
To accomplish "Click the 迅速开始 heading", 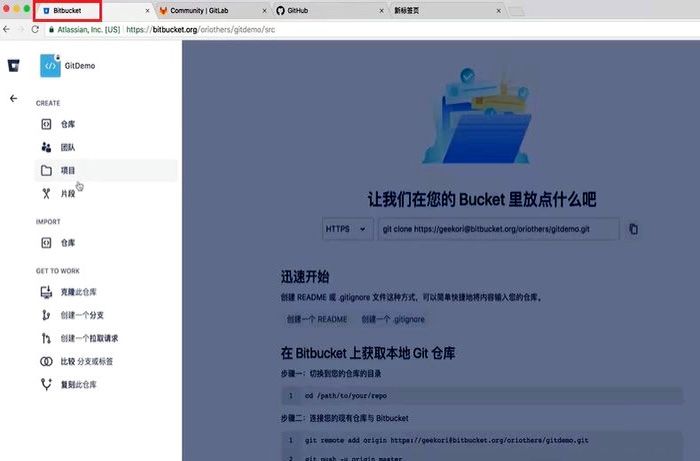I will [x=305, y=277].
